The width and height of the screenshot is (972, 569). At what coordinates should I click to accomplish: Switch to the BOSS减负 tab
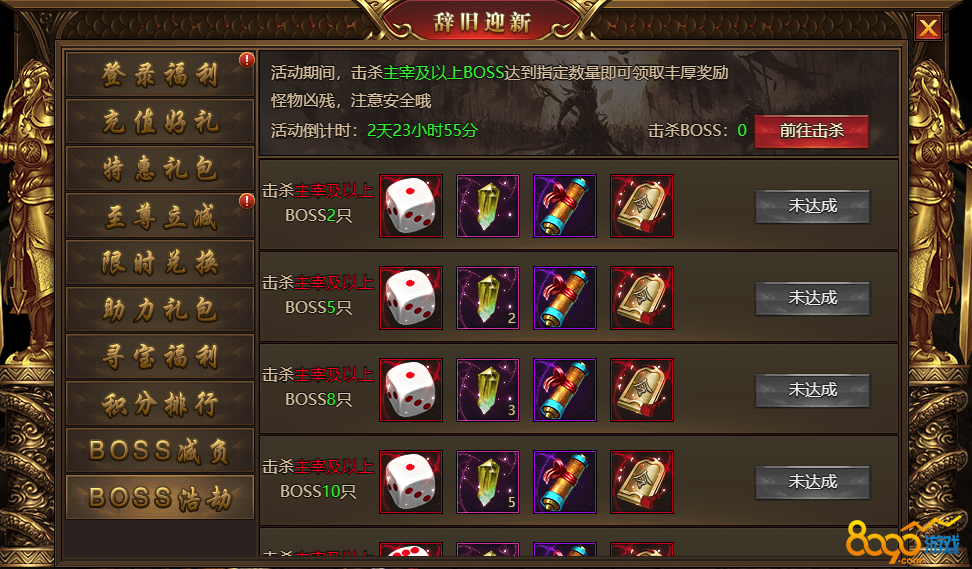(x=160, y=451)
